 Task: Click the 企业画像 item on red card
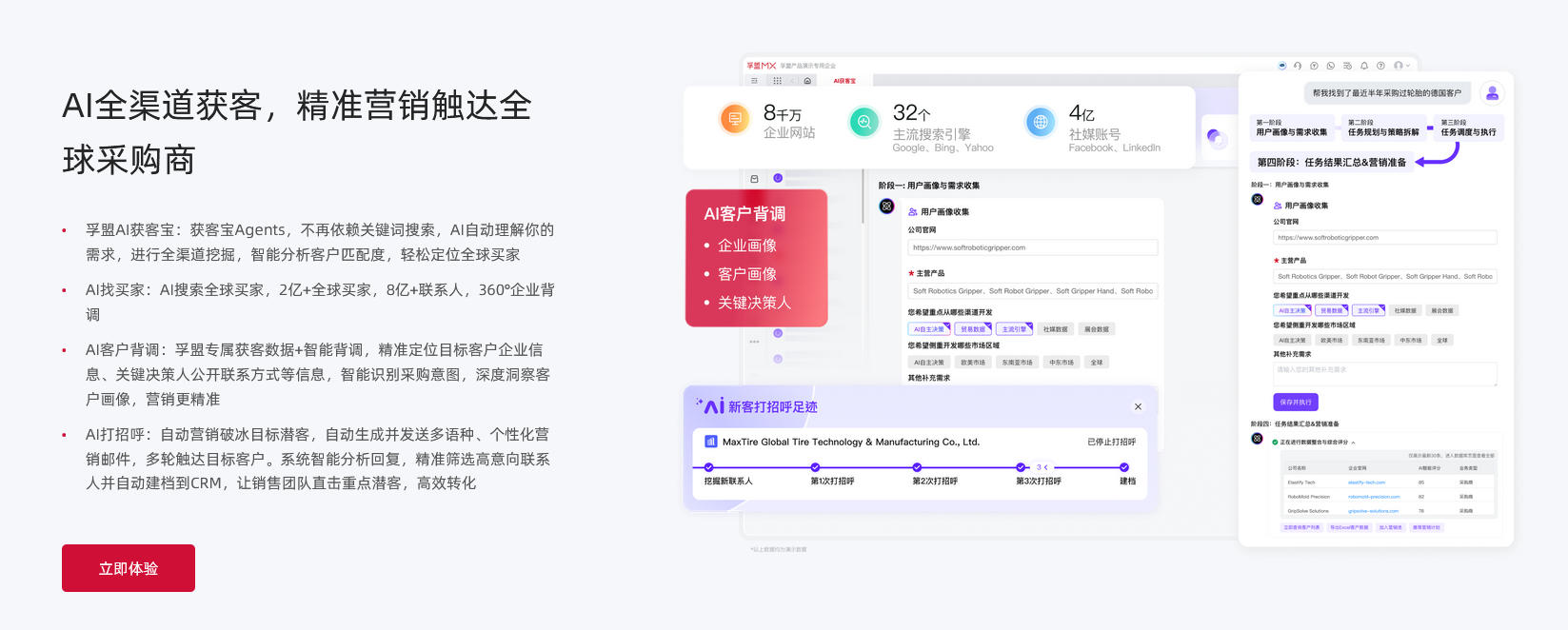point(747,246)
